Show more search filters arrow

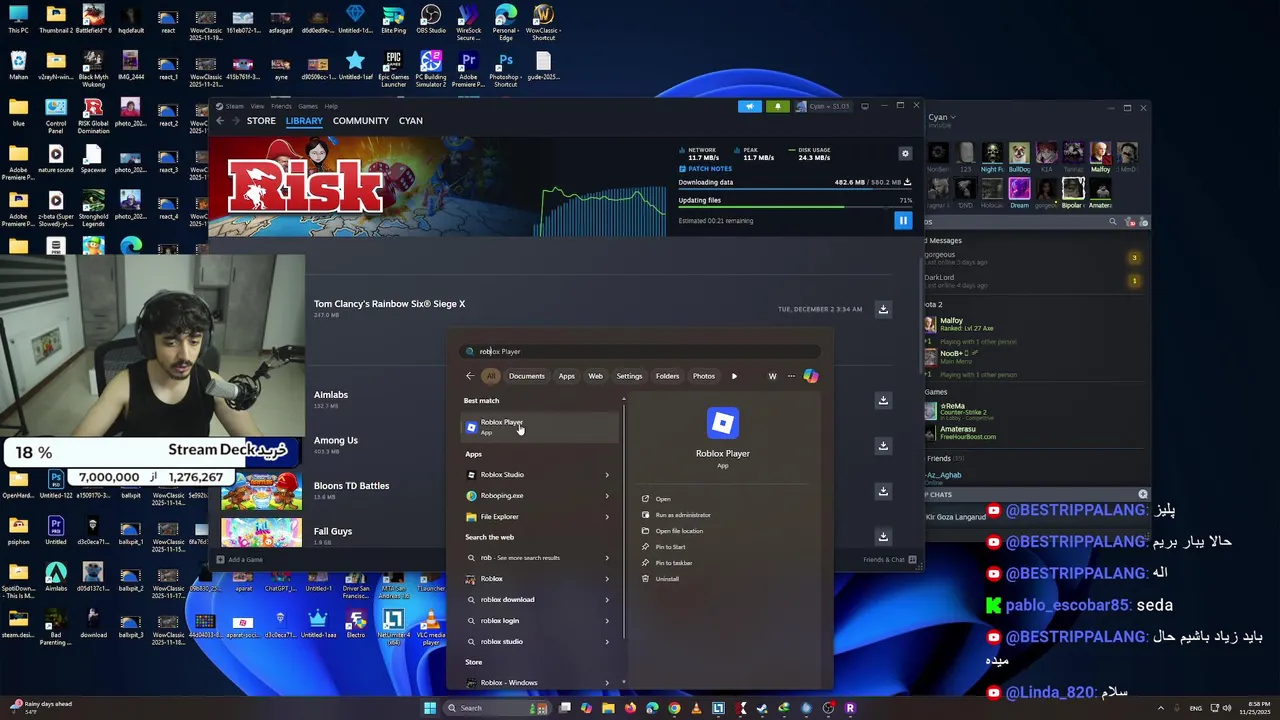(734, 376)
